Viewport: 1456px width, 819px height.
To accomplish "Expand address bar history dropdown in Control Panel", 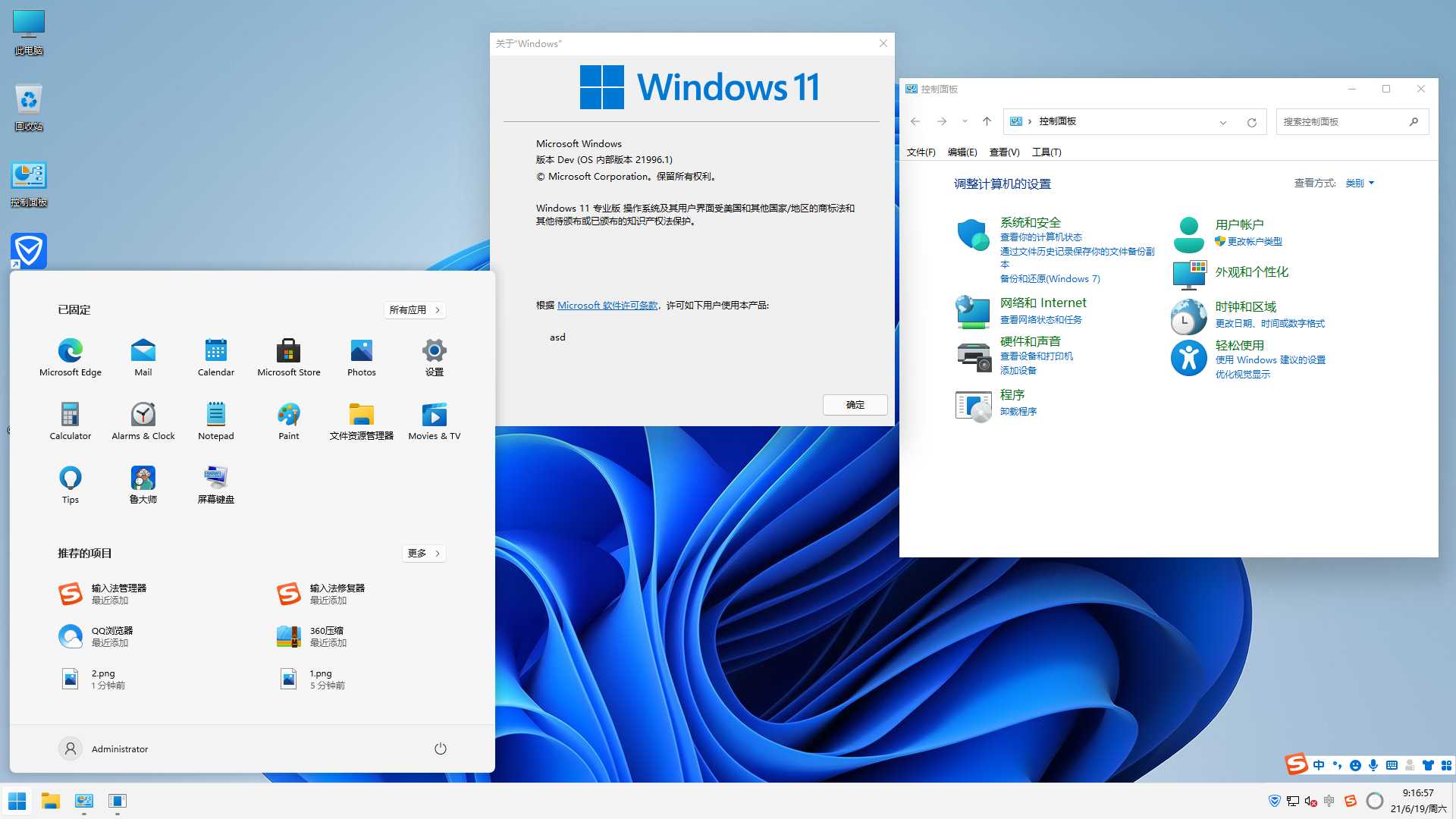I will 1222,122.
